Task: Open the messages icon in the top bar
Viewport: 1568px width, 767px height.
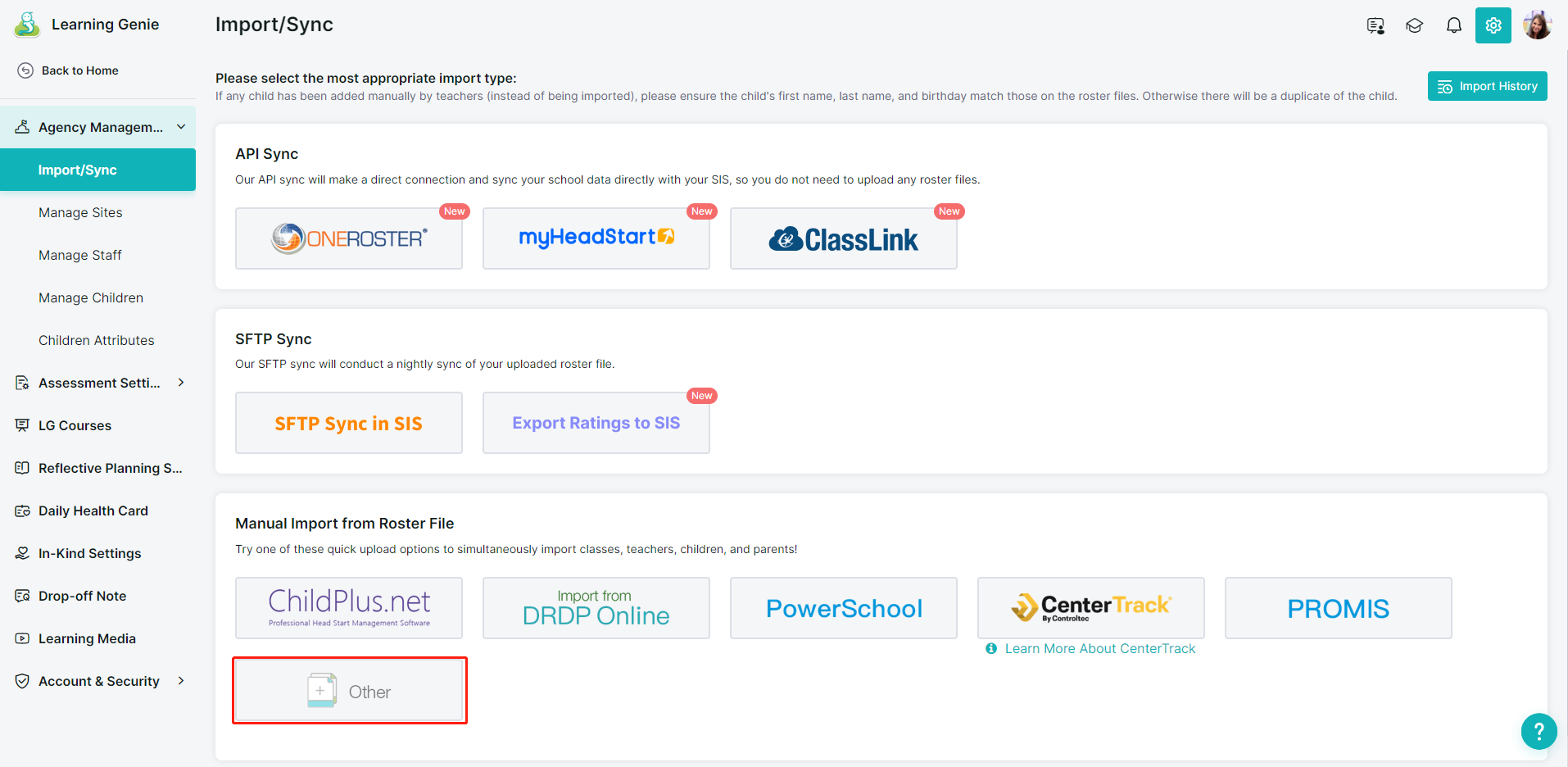Action: [1375, 25]
